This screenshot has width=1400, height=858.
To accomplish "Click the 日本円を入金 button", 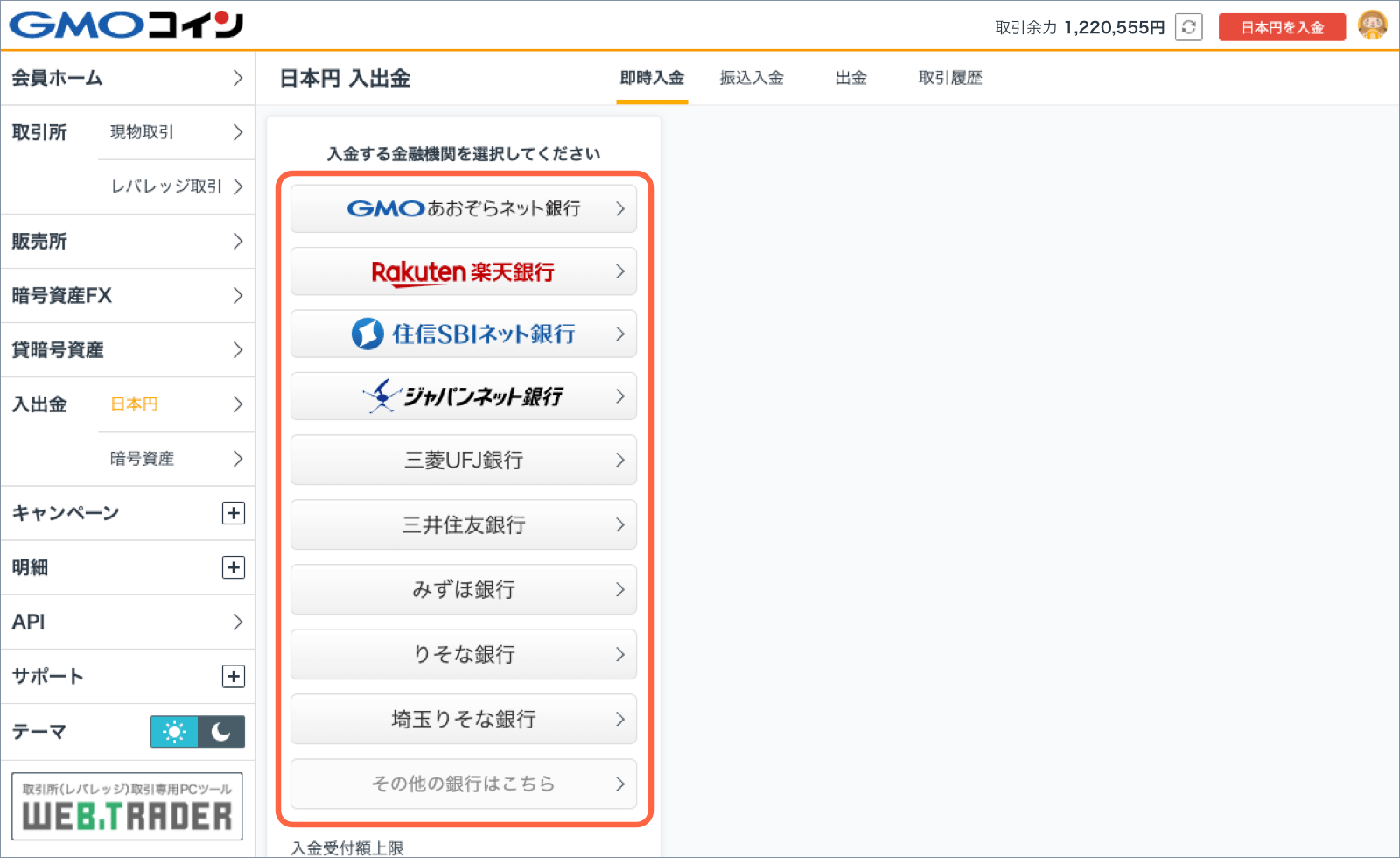I will click(1282, 27).
